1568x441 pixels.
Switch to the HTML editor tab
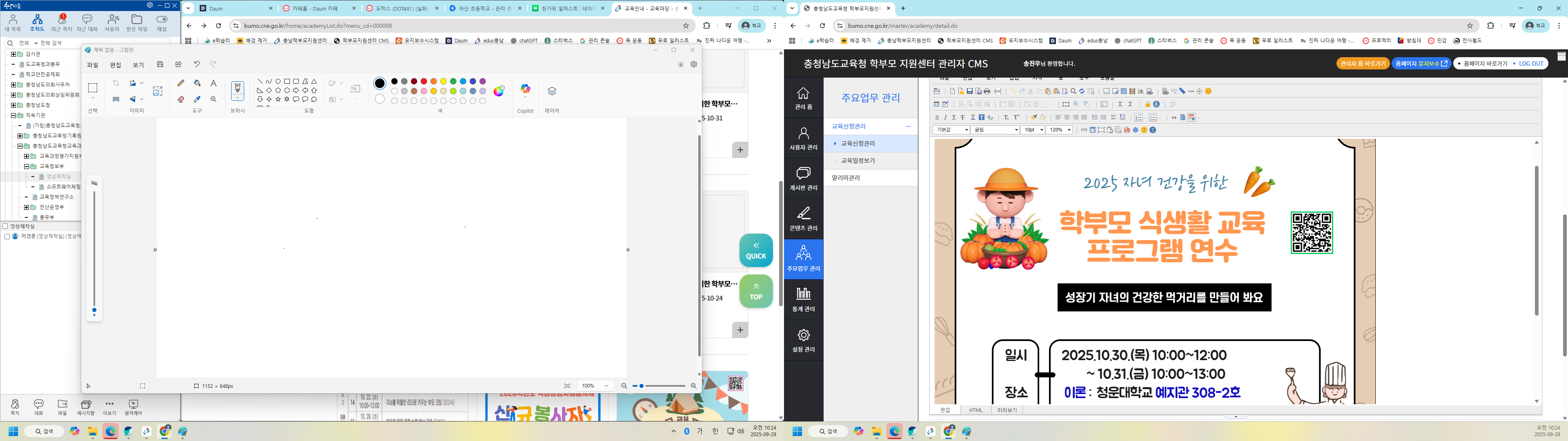(x=976, y=410)
